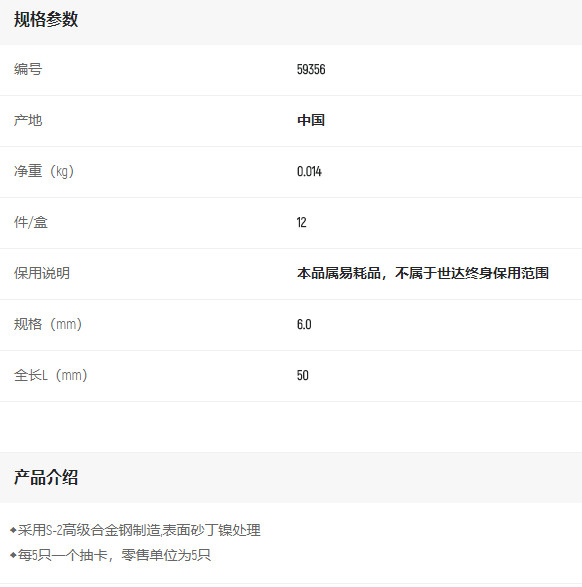Image resolution: width=582 pixels, height=587 pixels.
Task: Click the total length value 50
Action: [x=303, y=375]
